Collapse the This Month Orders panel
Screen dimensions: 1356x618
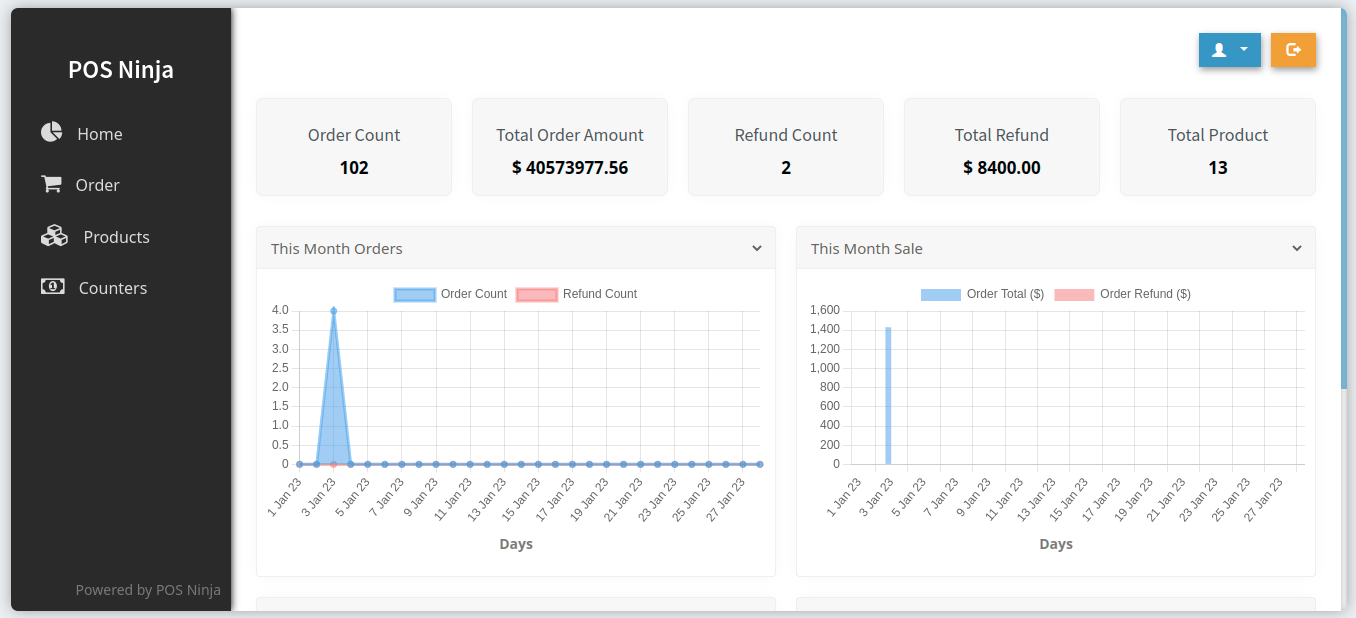[x=757, y=248]
